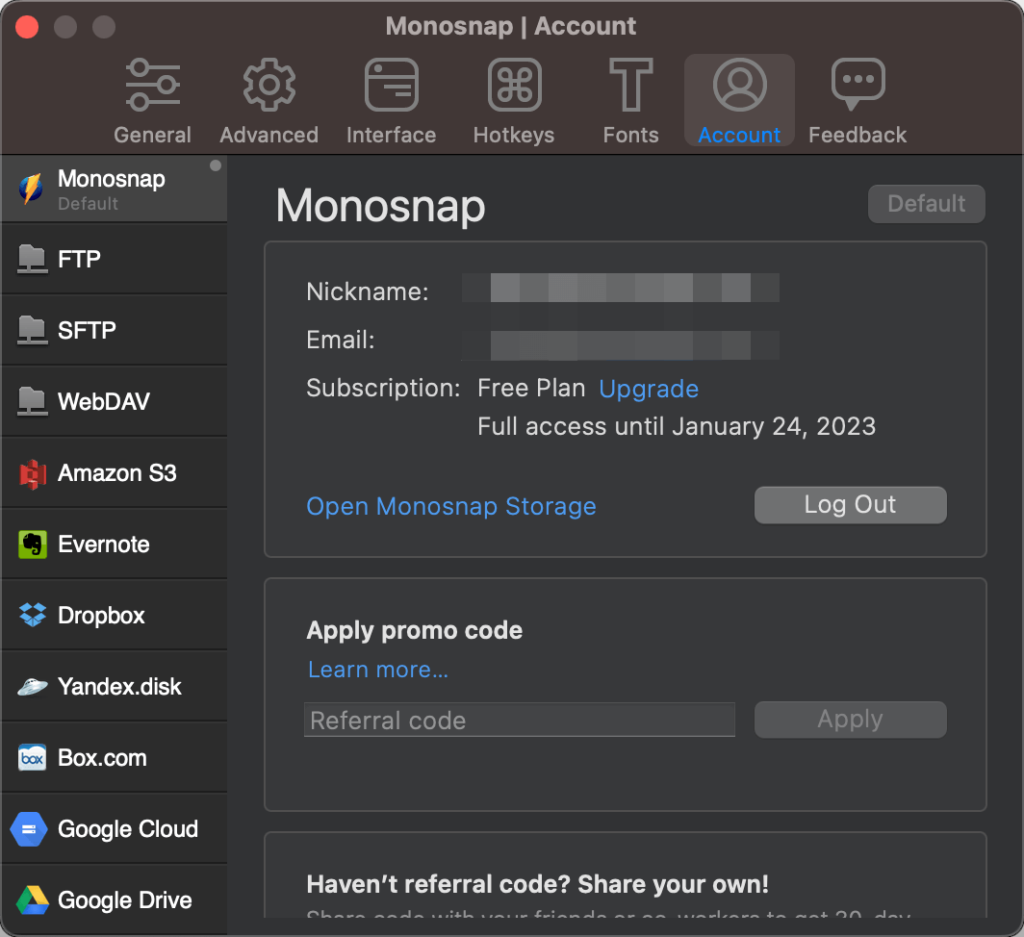Click the Evernote elephant icon
1024x937 pixels.
point(33,545)
